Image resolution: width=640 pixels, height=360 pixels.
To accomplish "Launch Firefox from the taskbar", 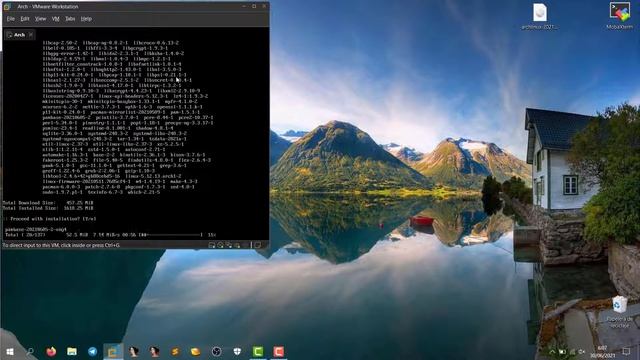I will [x=51, y=351].
